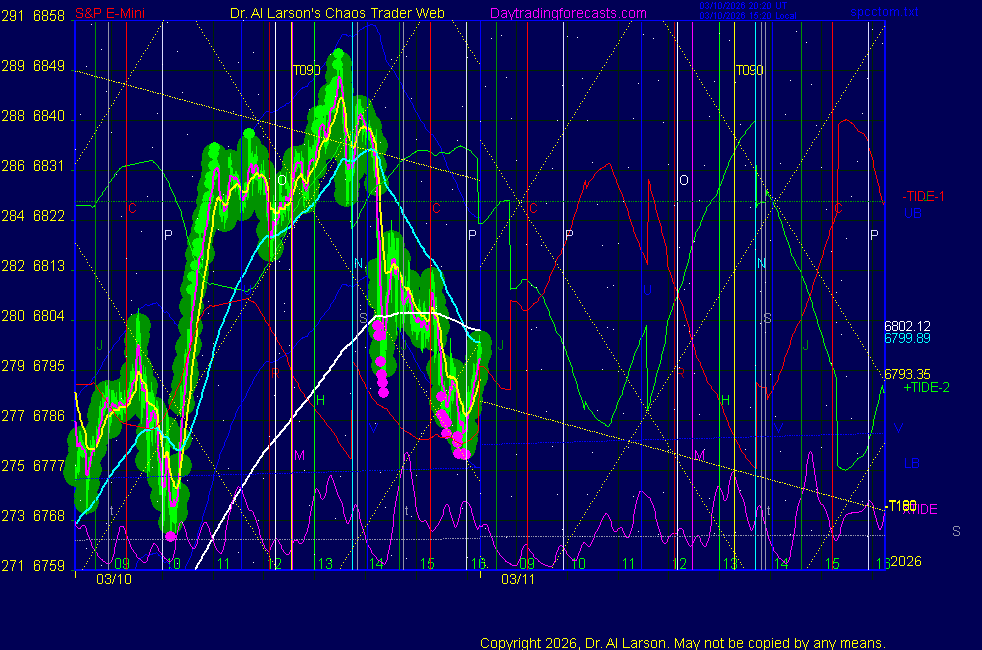Select the red -TIDE-1 legend label
The image size is (982, 650).
(924, 197)
